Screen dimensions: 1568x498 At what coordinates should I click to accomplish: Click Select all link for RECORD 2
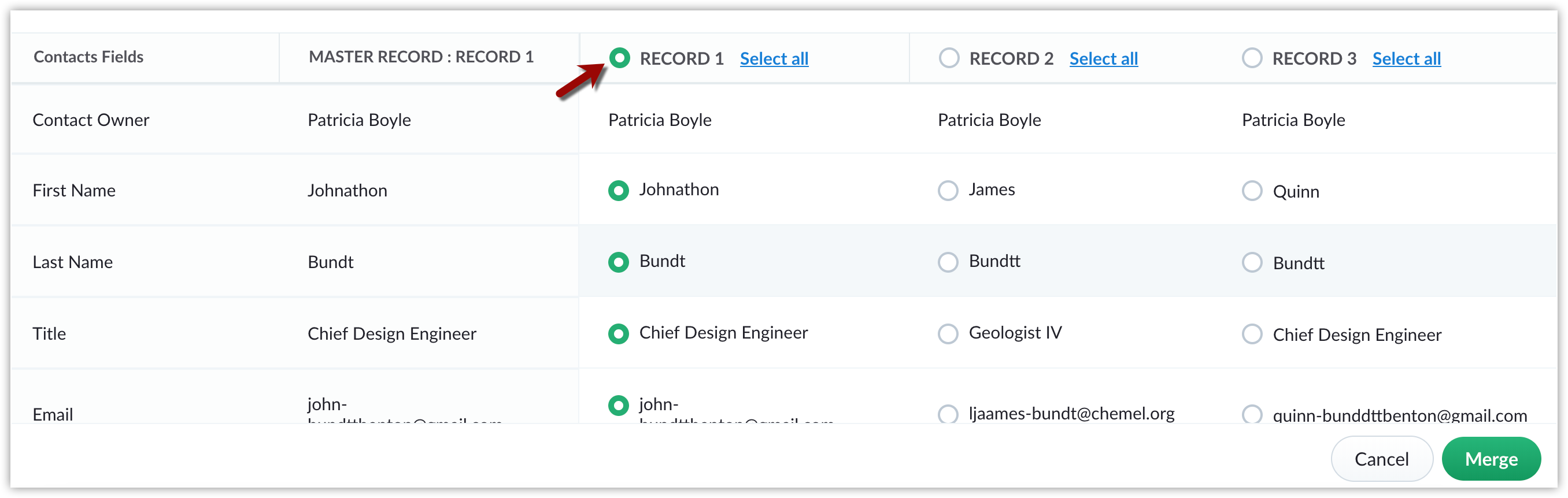click(1103, 59)
